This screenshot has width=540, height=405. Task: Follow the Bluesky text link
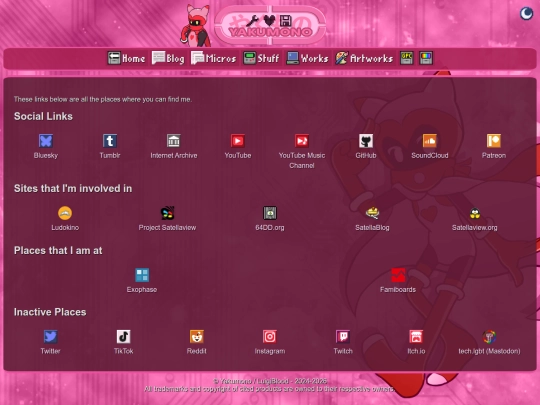(x=46, y=155)
